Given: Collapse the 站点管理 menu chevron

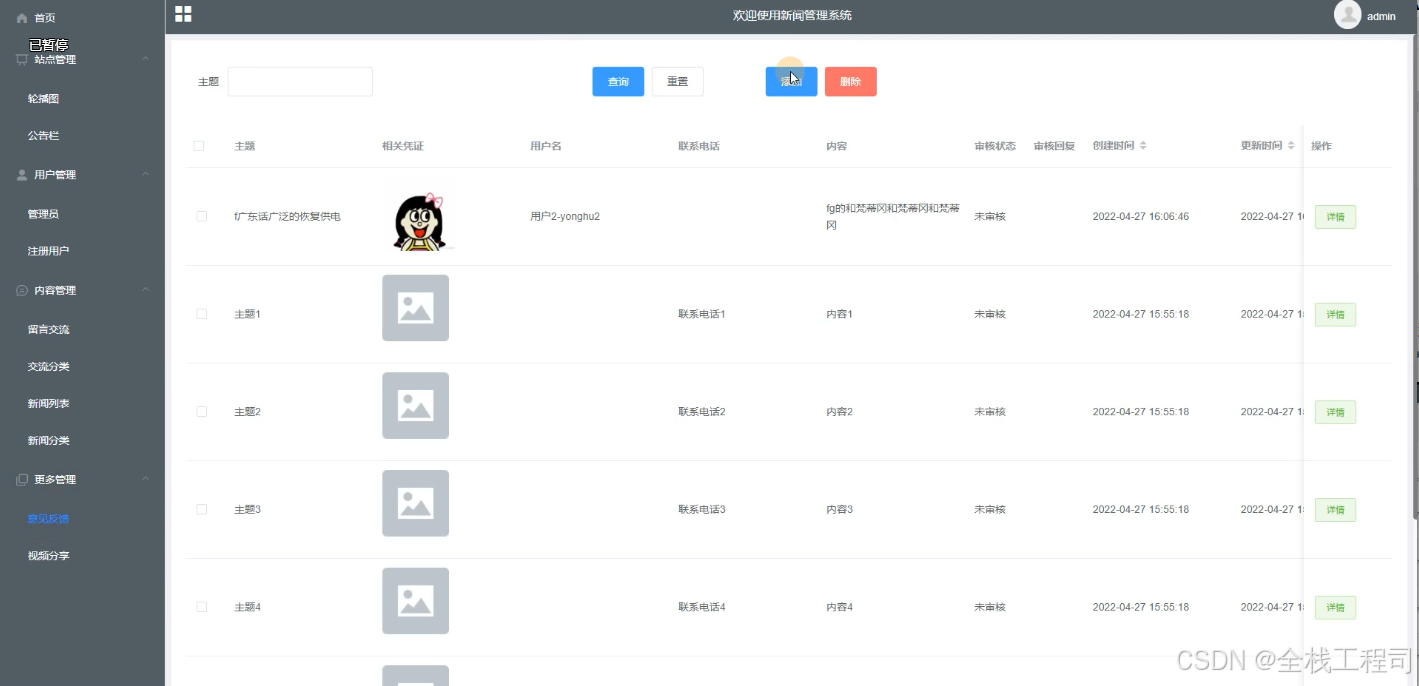Looking at the screenshot, I should click(146, 59).
